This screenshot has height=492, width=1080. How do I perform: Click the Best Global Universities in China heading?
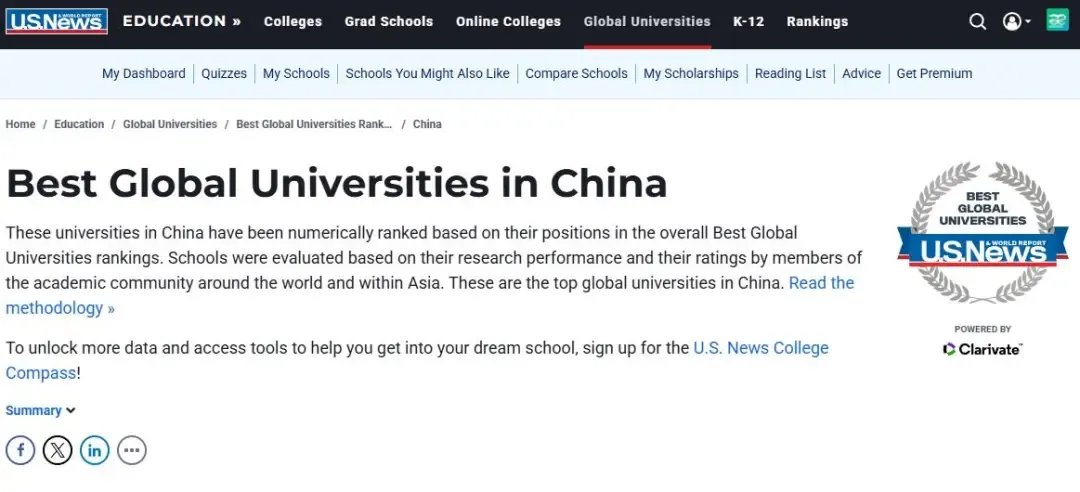click(x=336, y=184)
